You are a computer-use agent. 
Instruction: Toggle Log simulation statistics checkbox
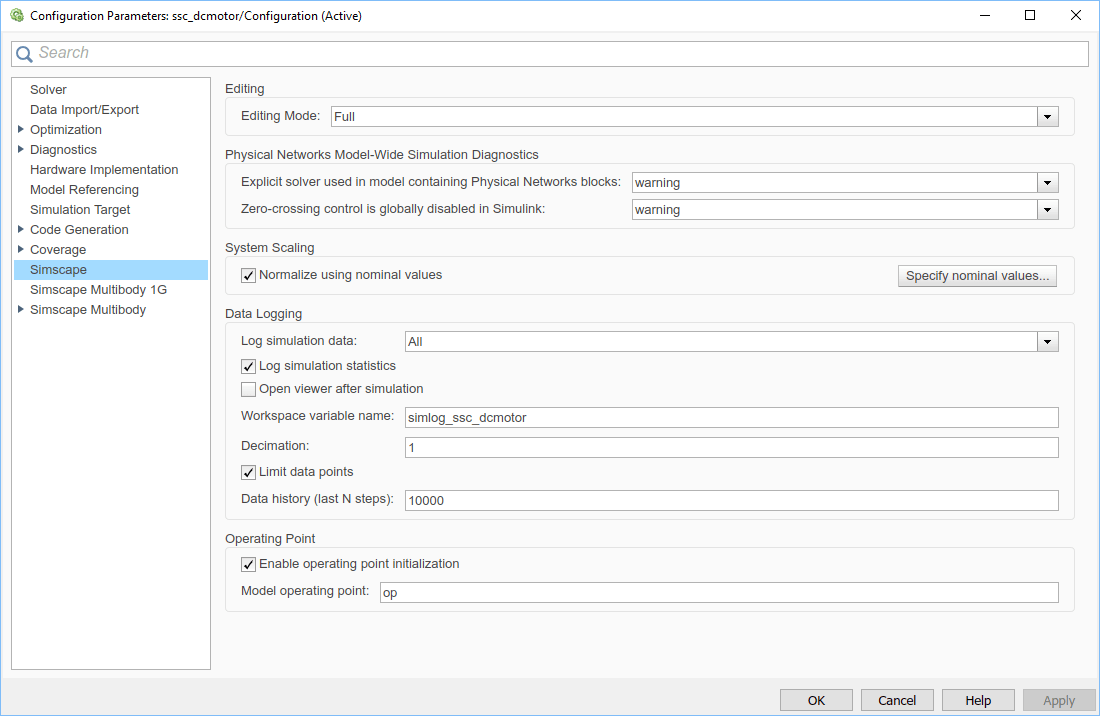(x=249, y=366)
